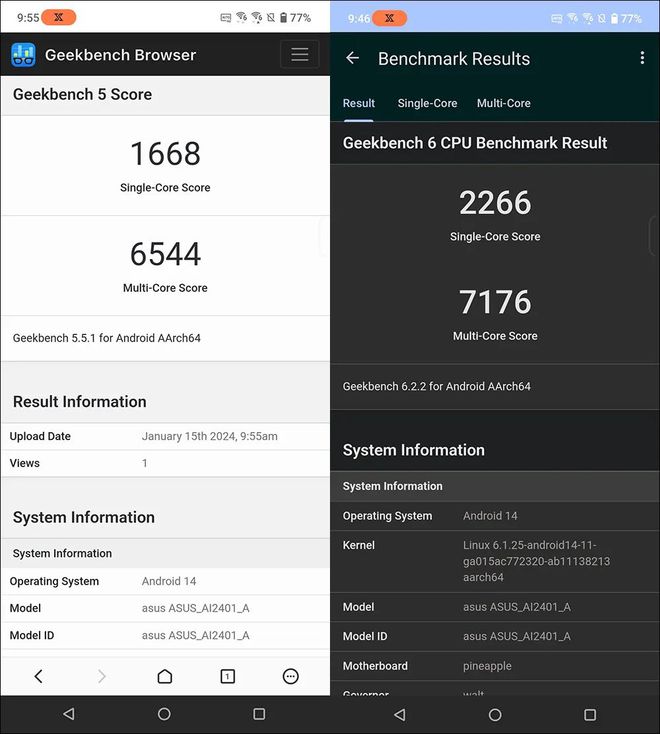The height and width of the screenshot is (734, 660).
Task: Open the Geekbench Browser hamburger menu
Action: 300,54
